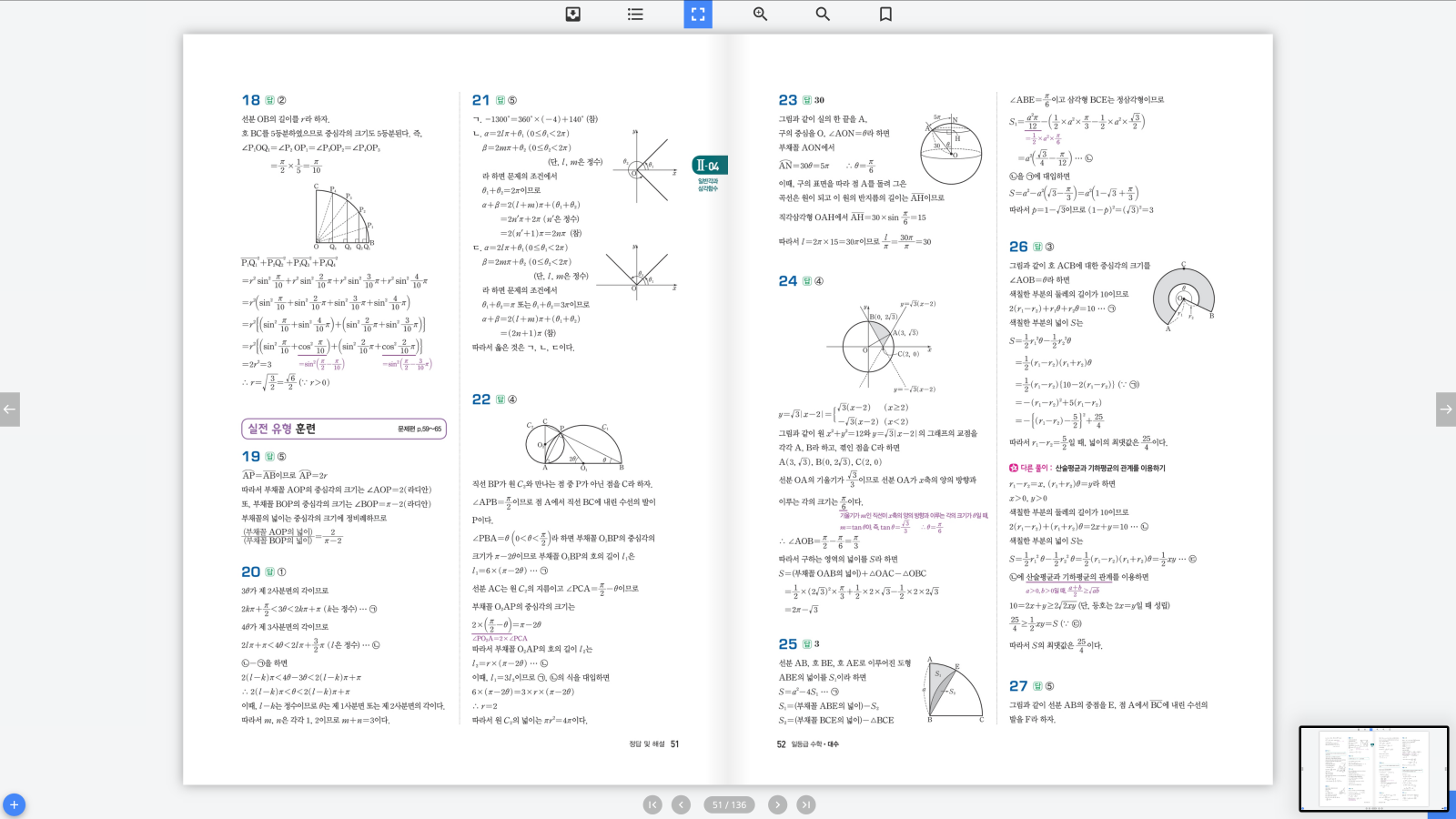
Task: Go to previous spread with left edge arrow
Action: [9, 409]
